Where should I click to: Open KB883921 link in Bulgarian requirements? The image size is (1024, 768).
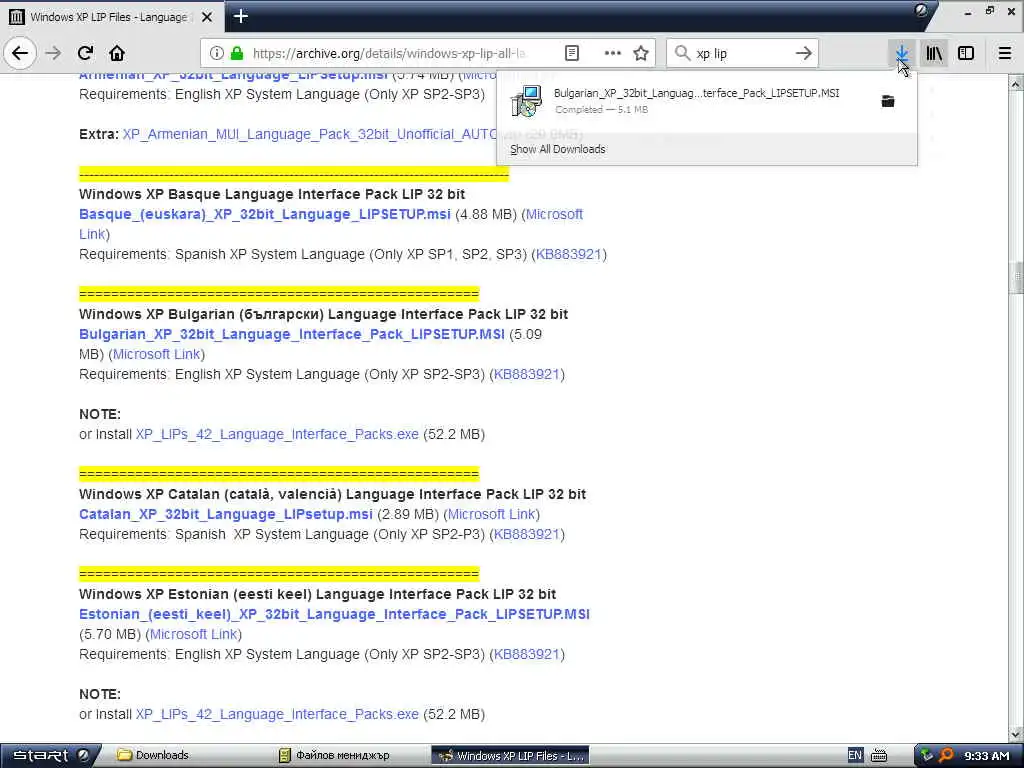[x=526, y=374]
